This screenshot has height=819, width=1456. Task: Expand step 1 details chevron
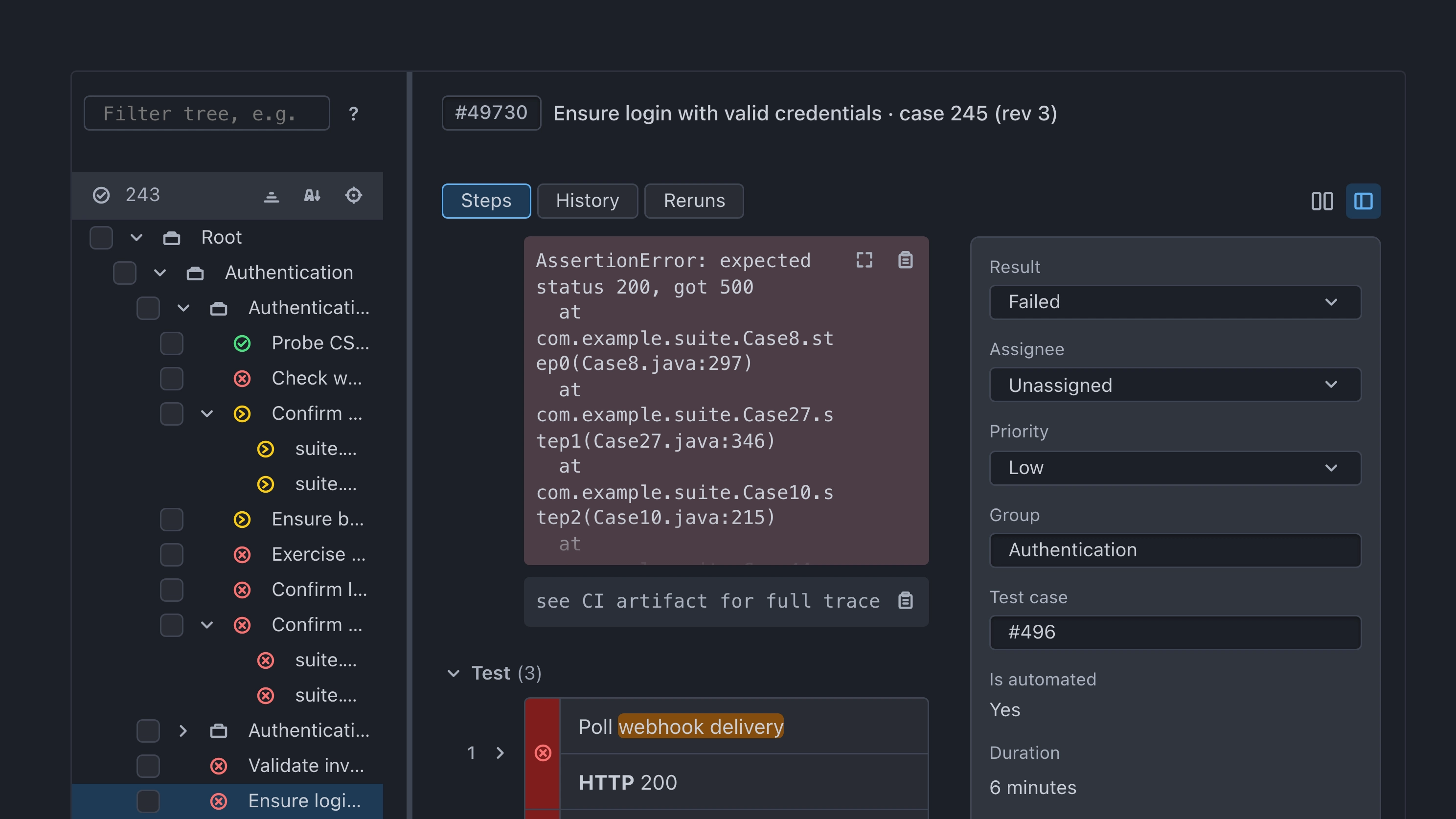[x=500, y=753]
